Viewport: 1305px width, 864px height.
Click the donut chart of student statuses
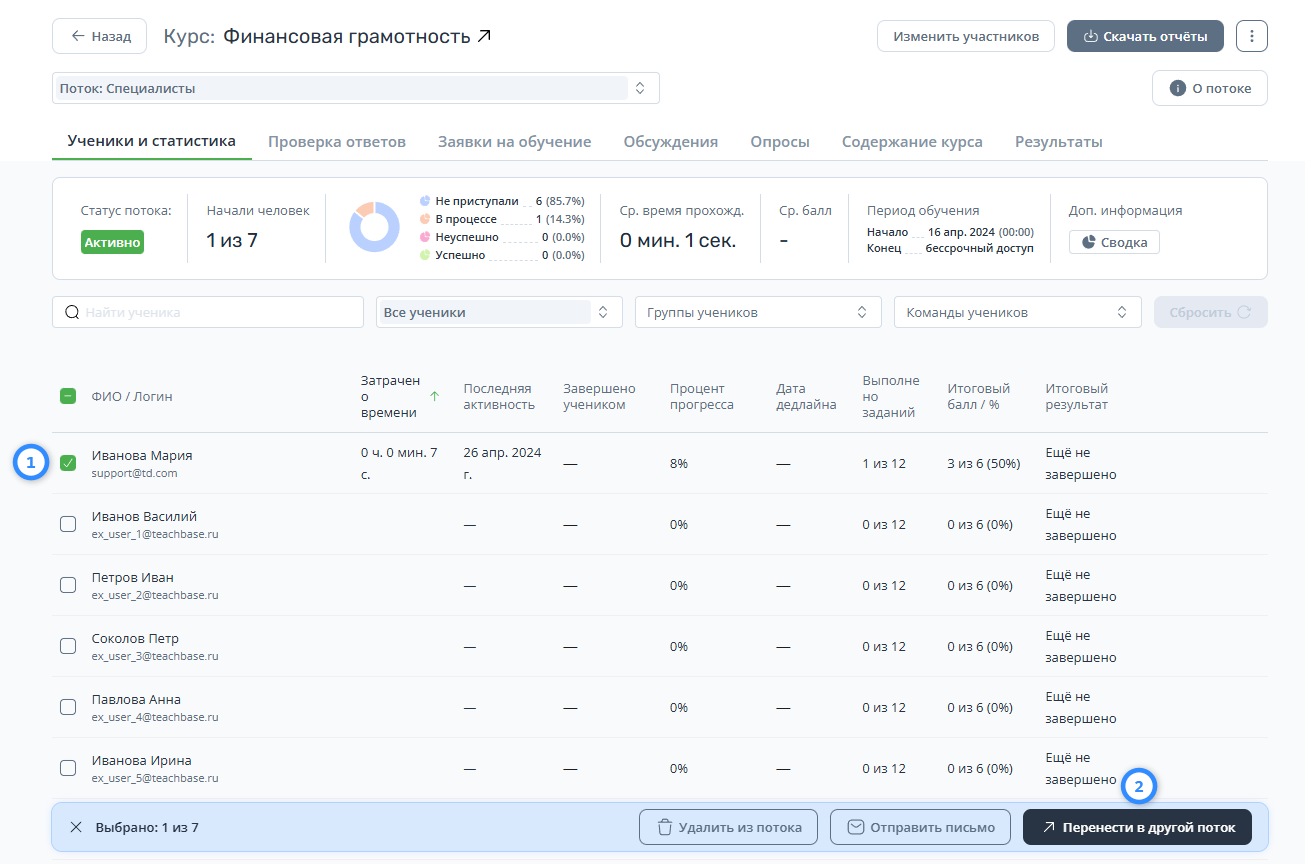pyautogui.click(x=374, y=227)
